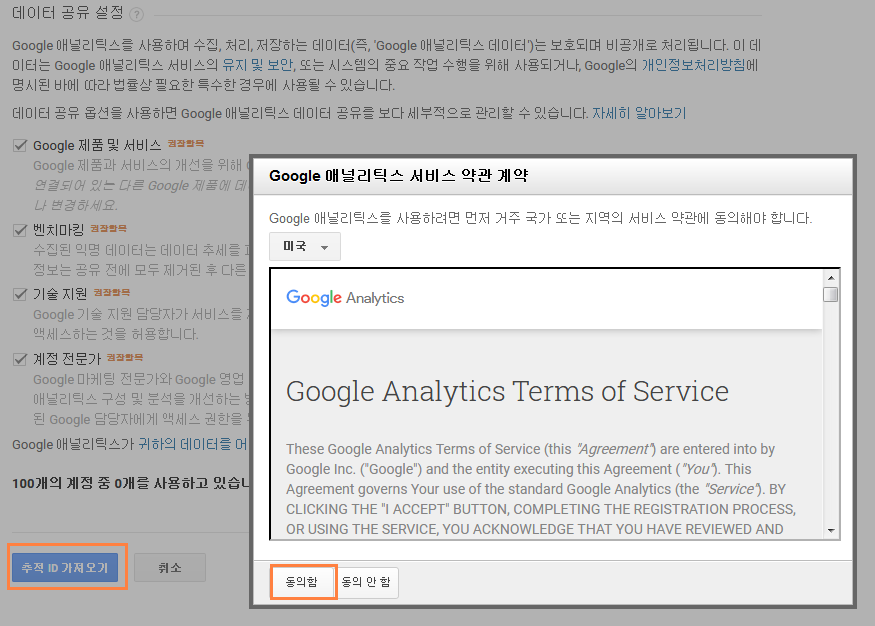Uncheck the Google 제품 및 서비스 checkbox
The height and width of the screenshot is (626, 875).
[x=20, y=146]
